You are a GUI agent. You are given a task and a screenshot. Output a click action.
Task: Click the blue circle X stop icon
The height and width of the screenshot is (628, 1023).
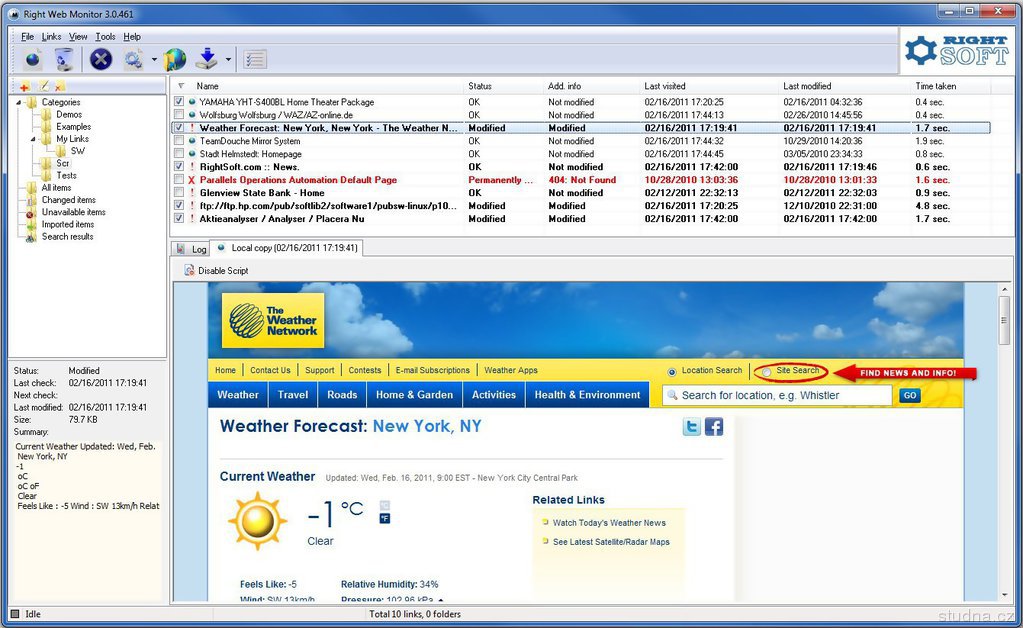[x=101, y=59]
